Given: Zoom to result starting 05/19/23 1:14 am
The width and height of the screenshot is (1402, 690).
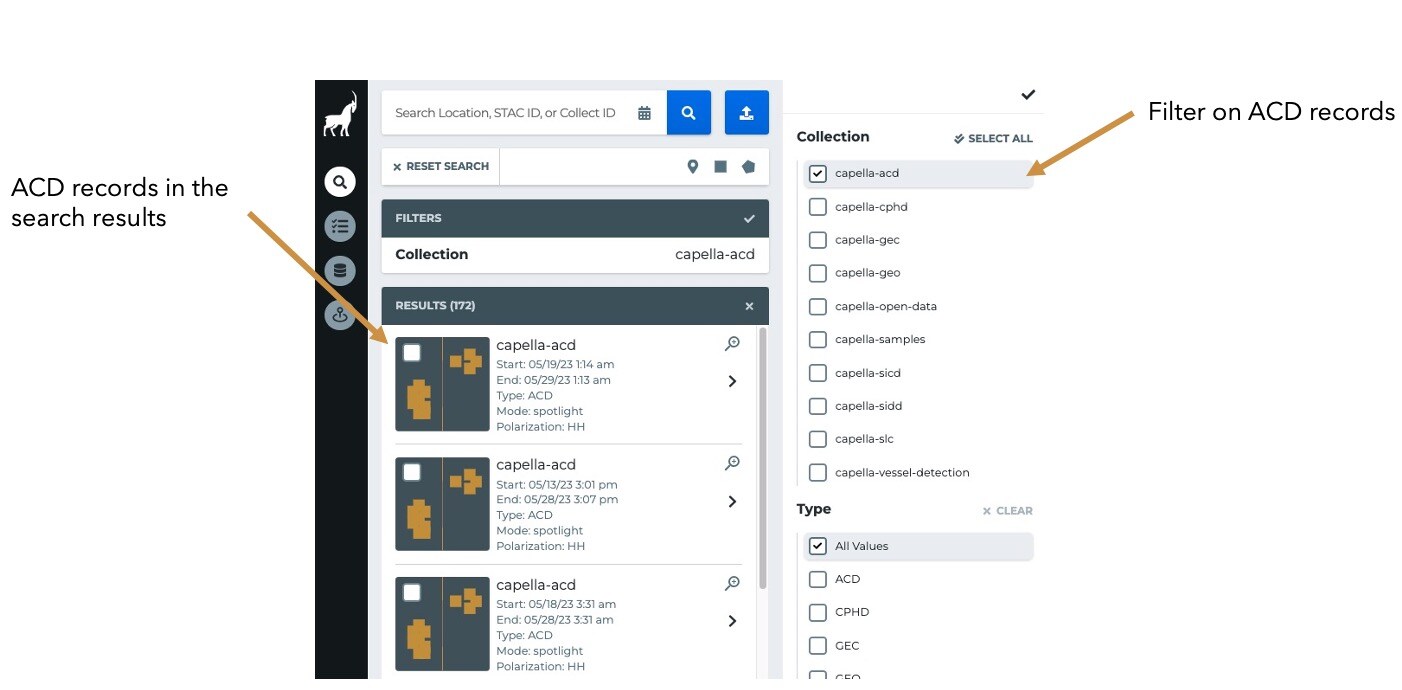Looking at the screenshot, I should click(732, 344).
